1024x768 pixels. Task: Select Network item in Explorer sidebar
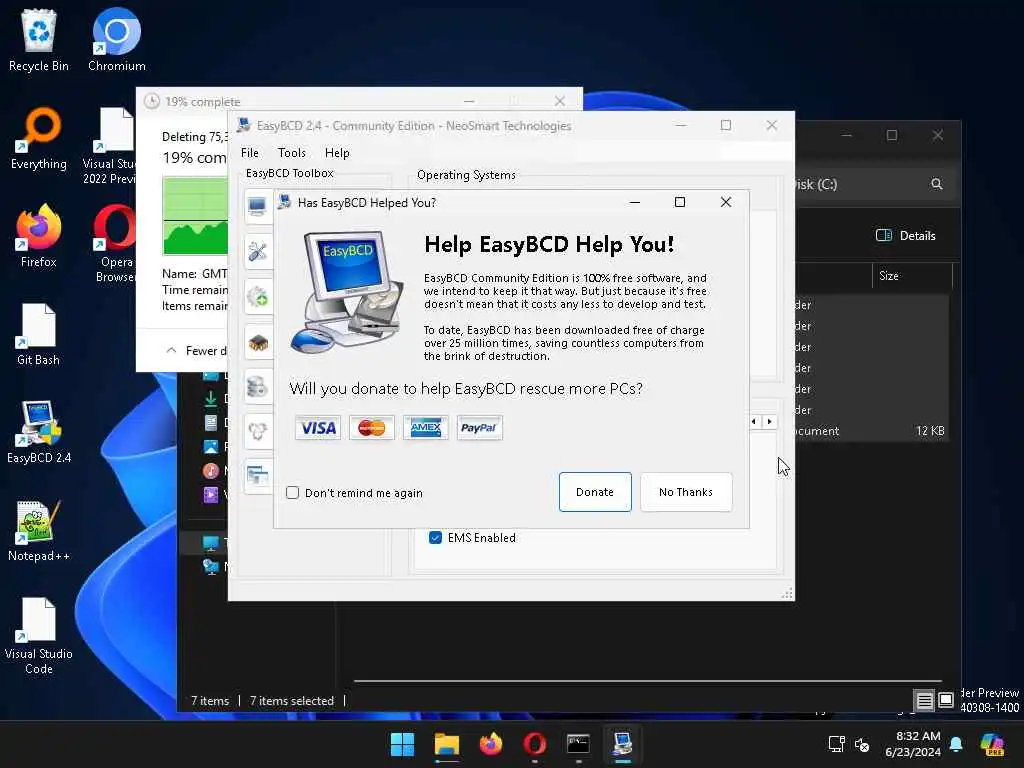[x=211, y=567]
